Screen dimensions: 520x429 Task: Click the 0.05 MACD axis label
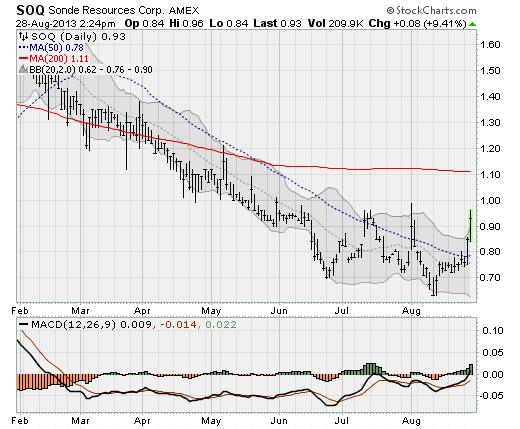tap(492, 352)
